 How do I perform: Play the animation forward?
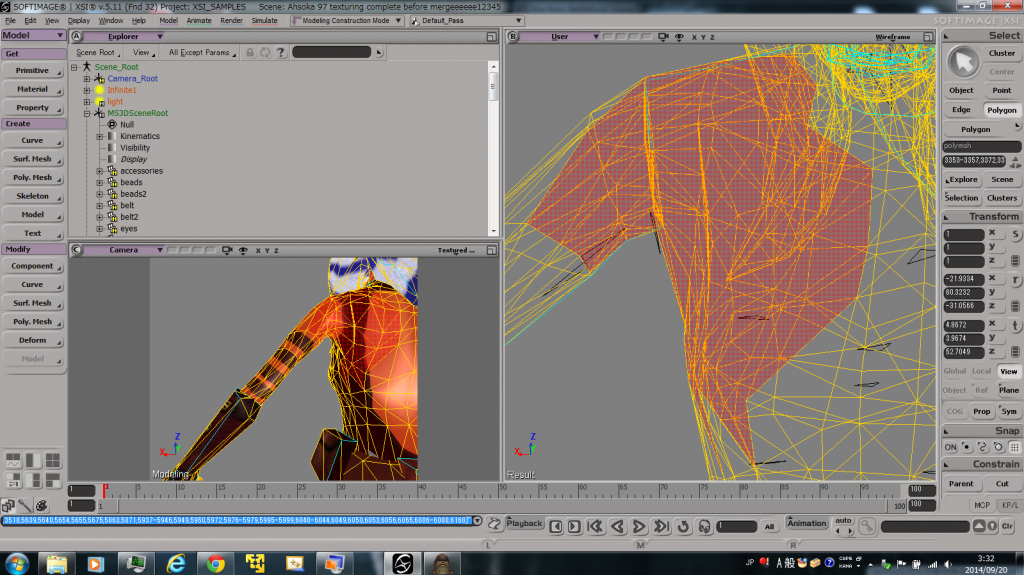(x=639, y=526)
